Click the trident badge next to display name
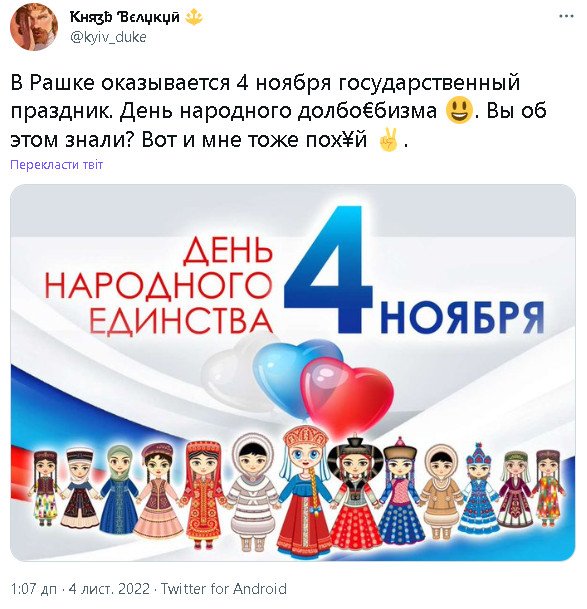The image size is (587, 609). tap(194, 17)
